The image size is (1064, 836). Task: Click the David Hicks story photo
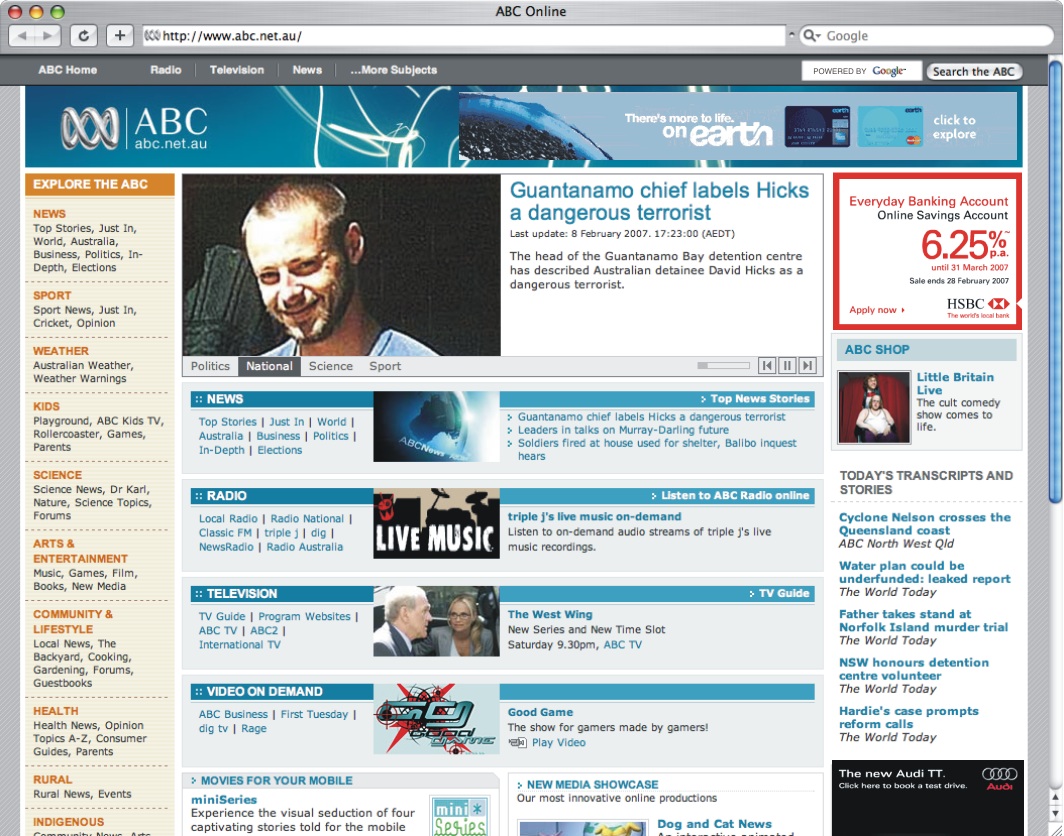[x=342, y=265]
